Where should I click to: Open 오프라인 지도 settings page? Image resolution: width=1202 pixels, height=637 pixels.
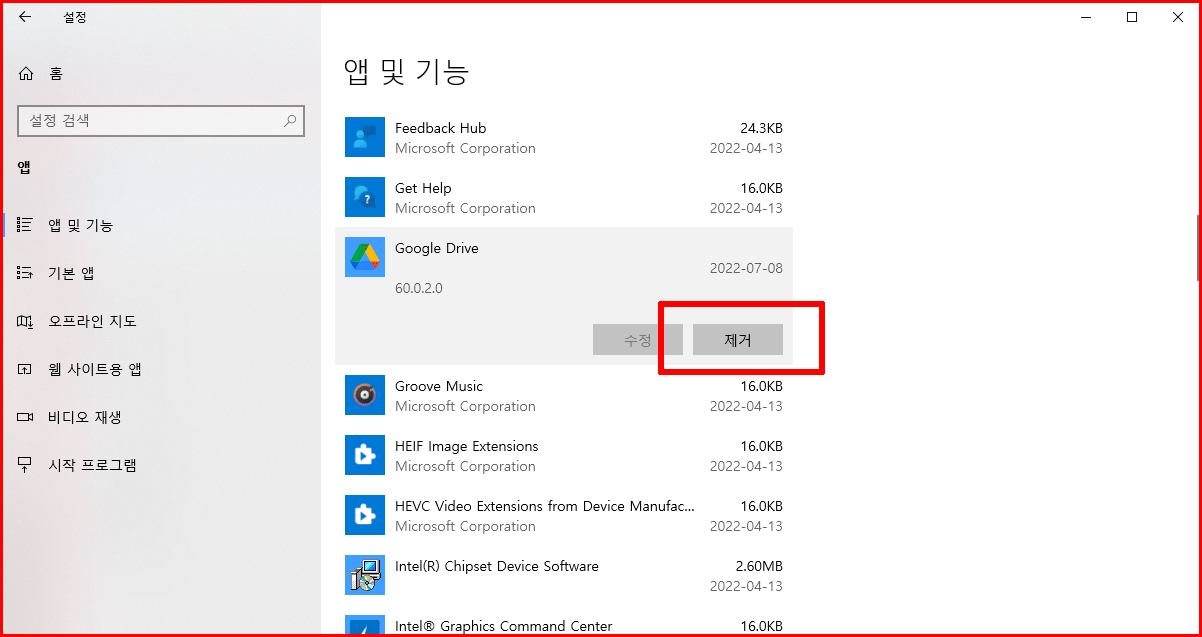click(x=92, y=321)
